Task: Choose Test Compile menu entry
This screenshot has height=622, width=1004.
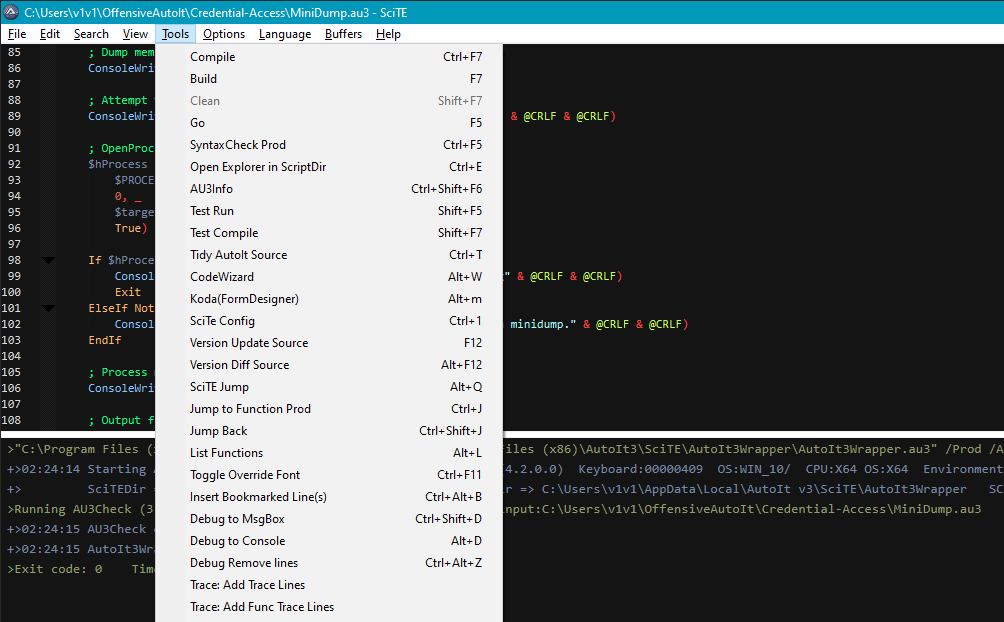Action: (x=329, y=233)
